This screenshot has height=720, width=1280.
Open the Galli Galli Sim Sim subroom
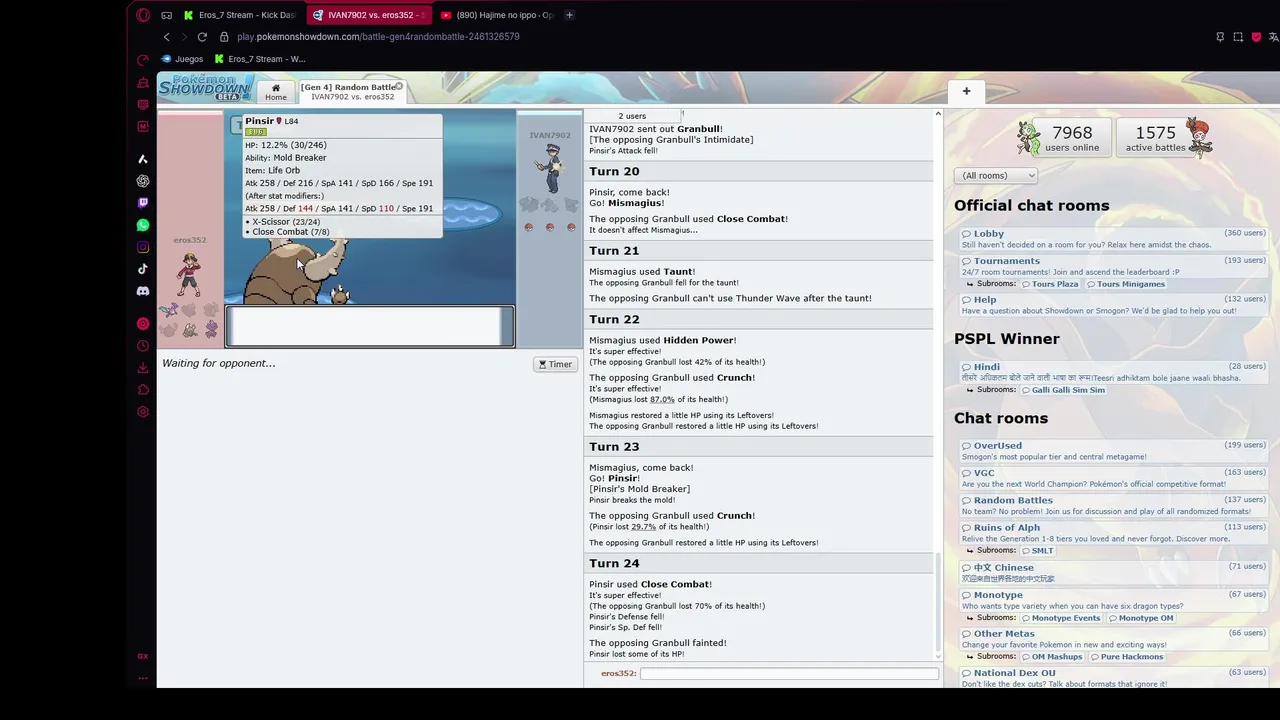click(1063, 390)
